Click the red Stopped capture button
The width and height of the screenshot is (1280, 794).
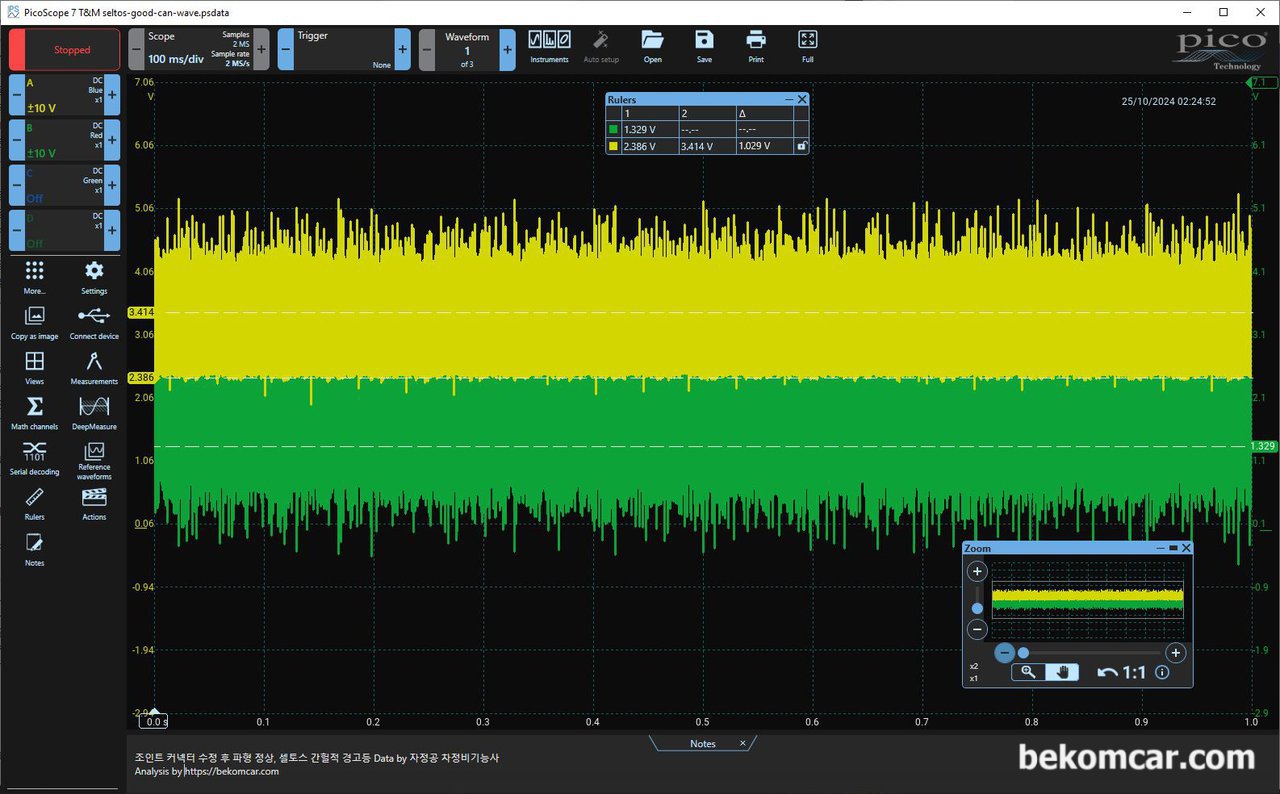(64, 49)
